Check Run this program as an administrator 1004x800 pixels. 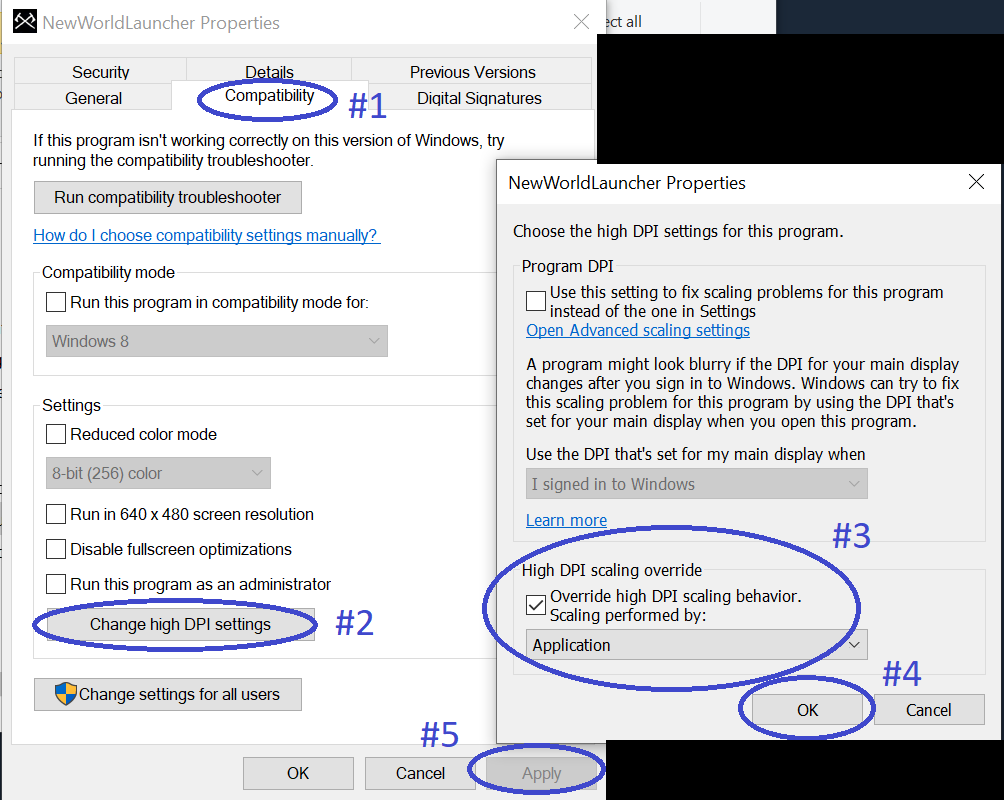tap(56, 584)
